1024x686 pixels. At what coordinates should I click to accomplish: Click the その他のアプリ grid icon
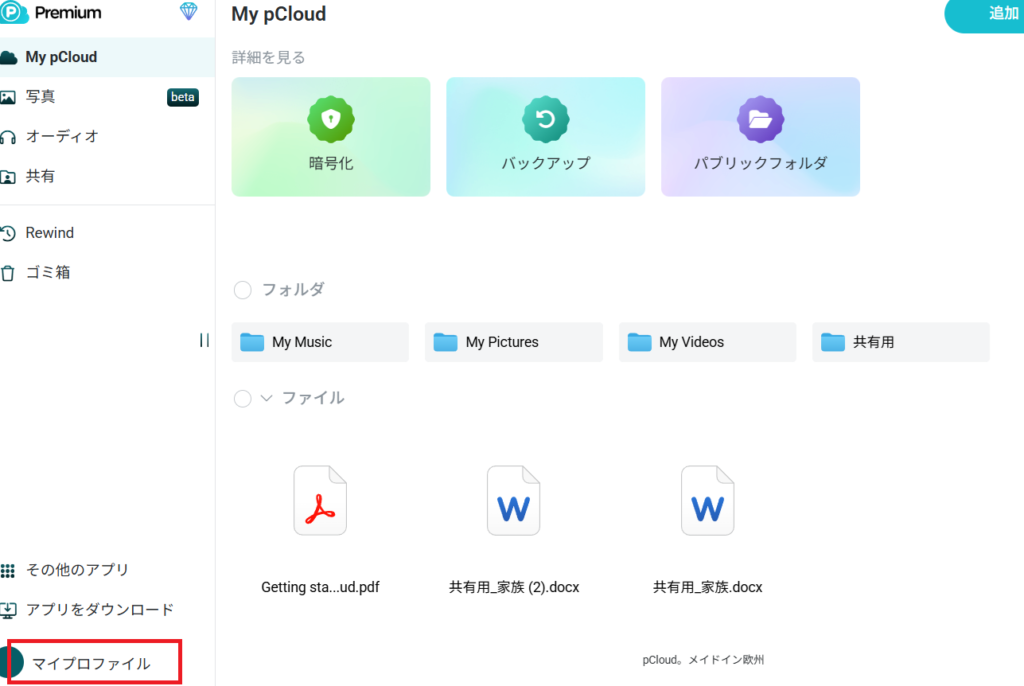pos(9,570)
